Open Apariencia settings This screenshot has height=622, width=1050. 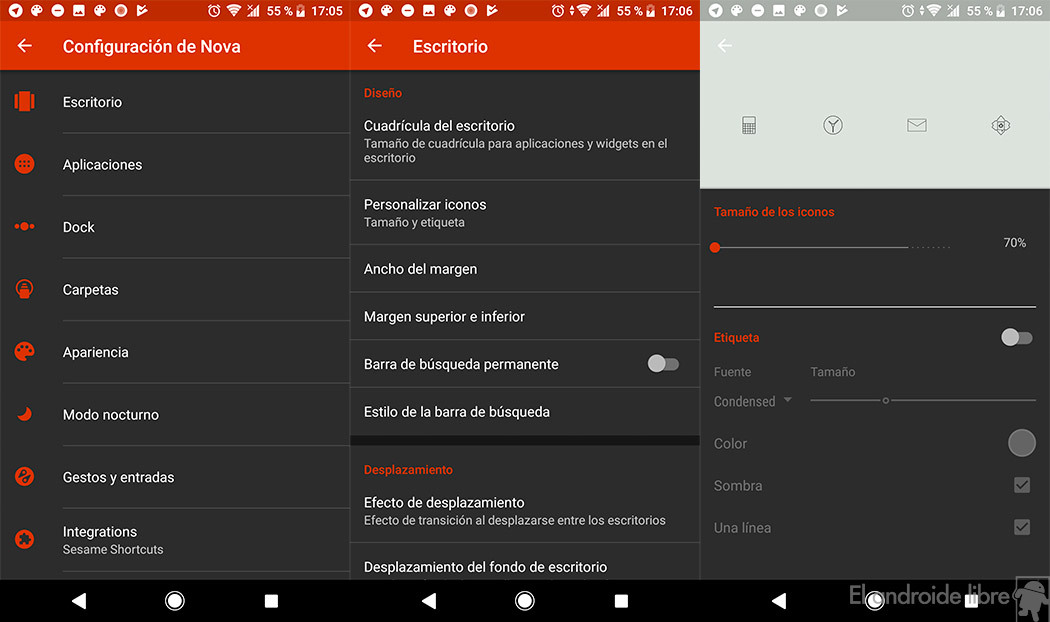[175, 352]
